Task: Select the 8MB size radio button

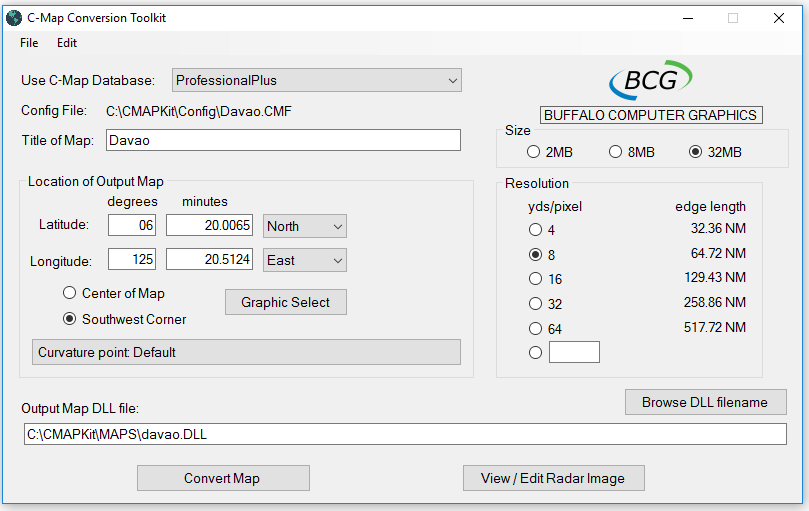Action: 616,152
